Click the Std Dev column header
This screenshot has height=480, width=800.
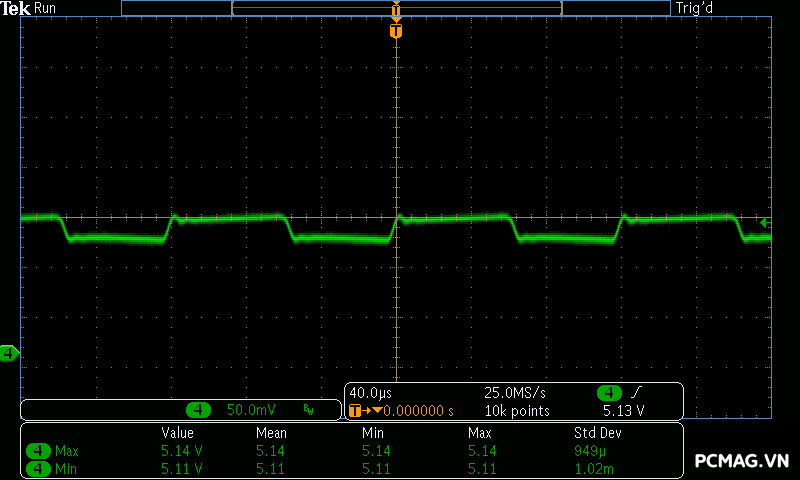pos(597,433)
